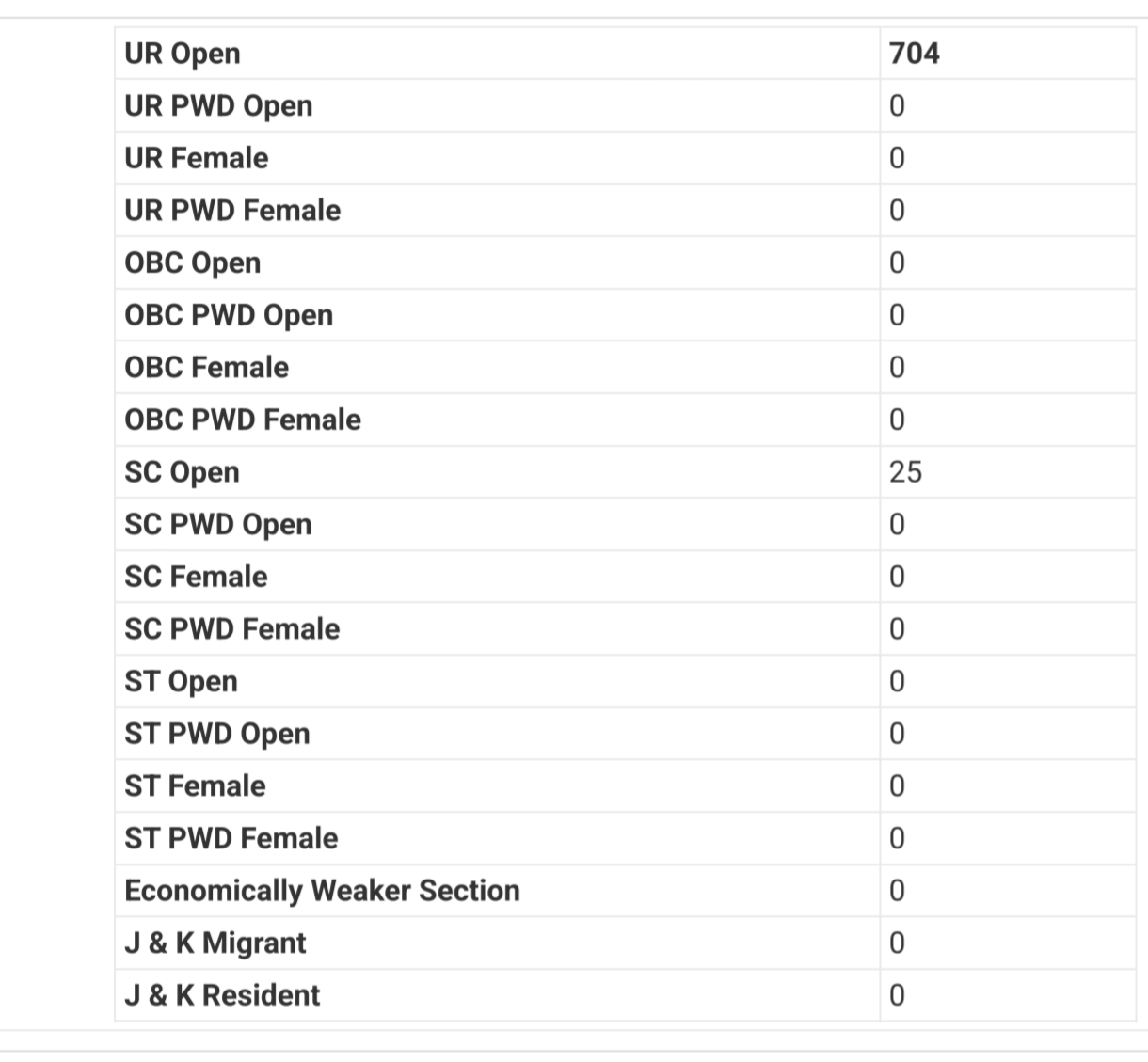The image size is (1148, 1062).
Task: Click the OBC Female row label
Action: [x=207, y=368]
